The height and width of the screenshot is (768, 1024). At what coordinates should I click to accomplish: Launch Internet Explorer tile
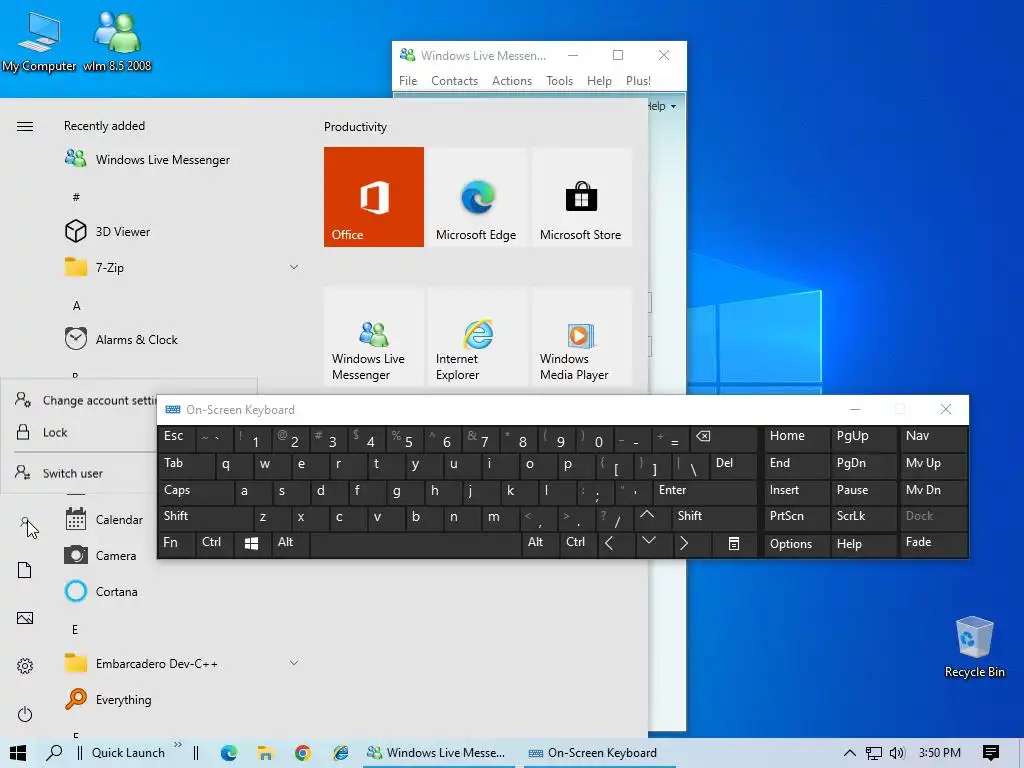pos(477,338)
